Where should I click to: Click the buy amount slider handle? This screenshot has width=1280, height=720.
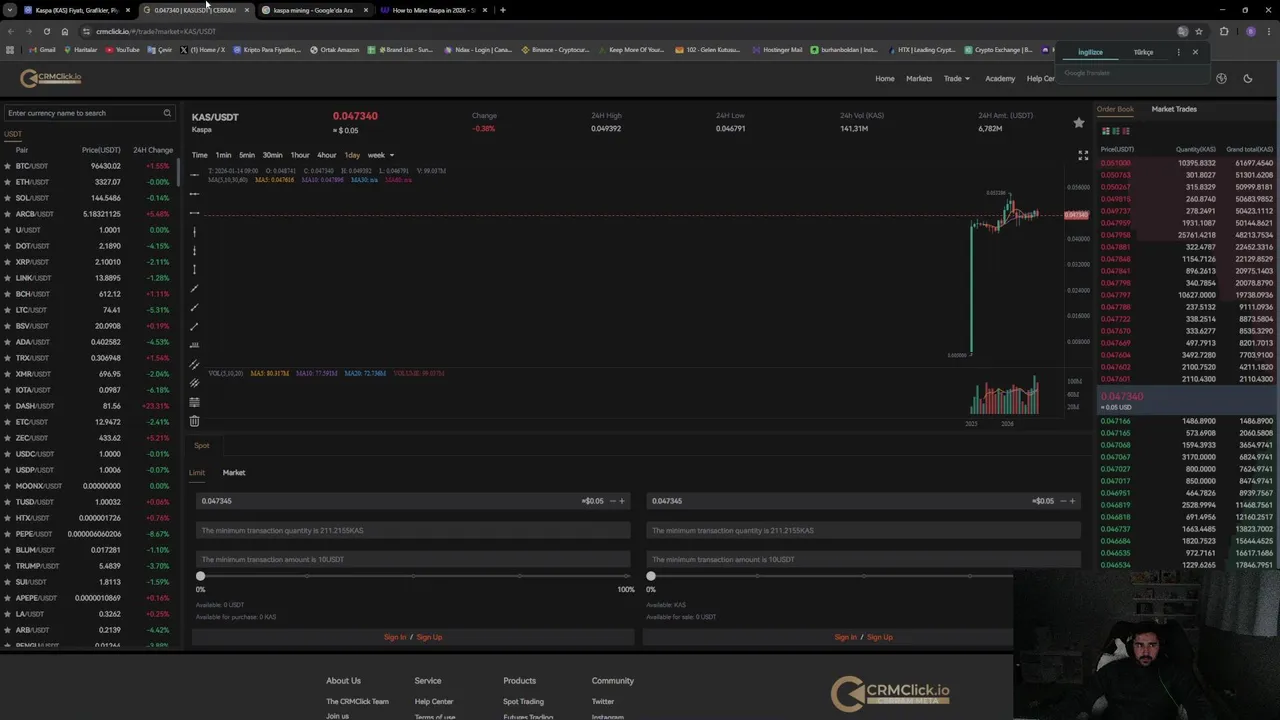click(x=200, y=576)
